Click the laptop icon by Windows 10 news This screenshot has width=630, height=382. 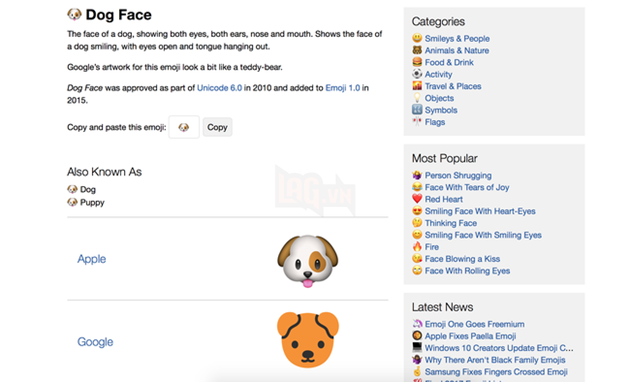pyautogui.click(x=417, y=347)
